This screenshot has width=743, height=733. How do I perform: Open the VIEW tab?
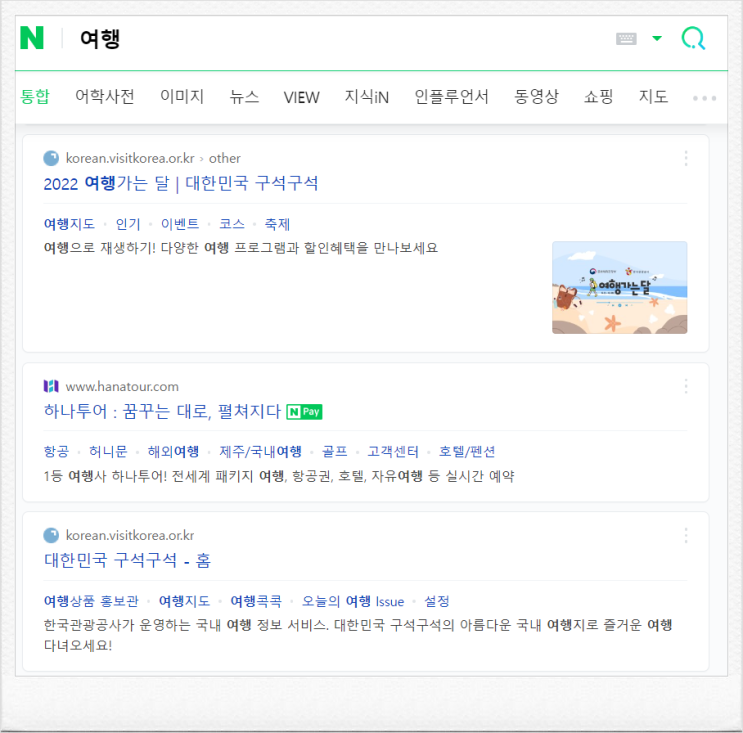tap(301, 97)
